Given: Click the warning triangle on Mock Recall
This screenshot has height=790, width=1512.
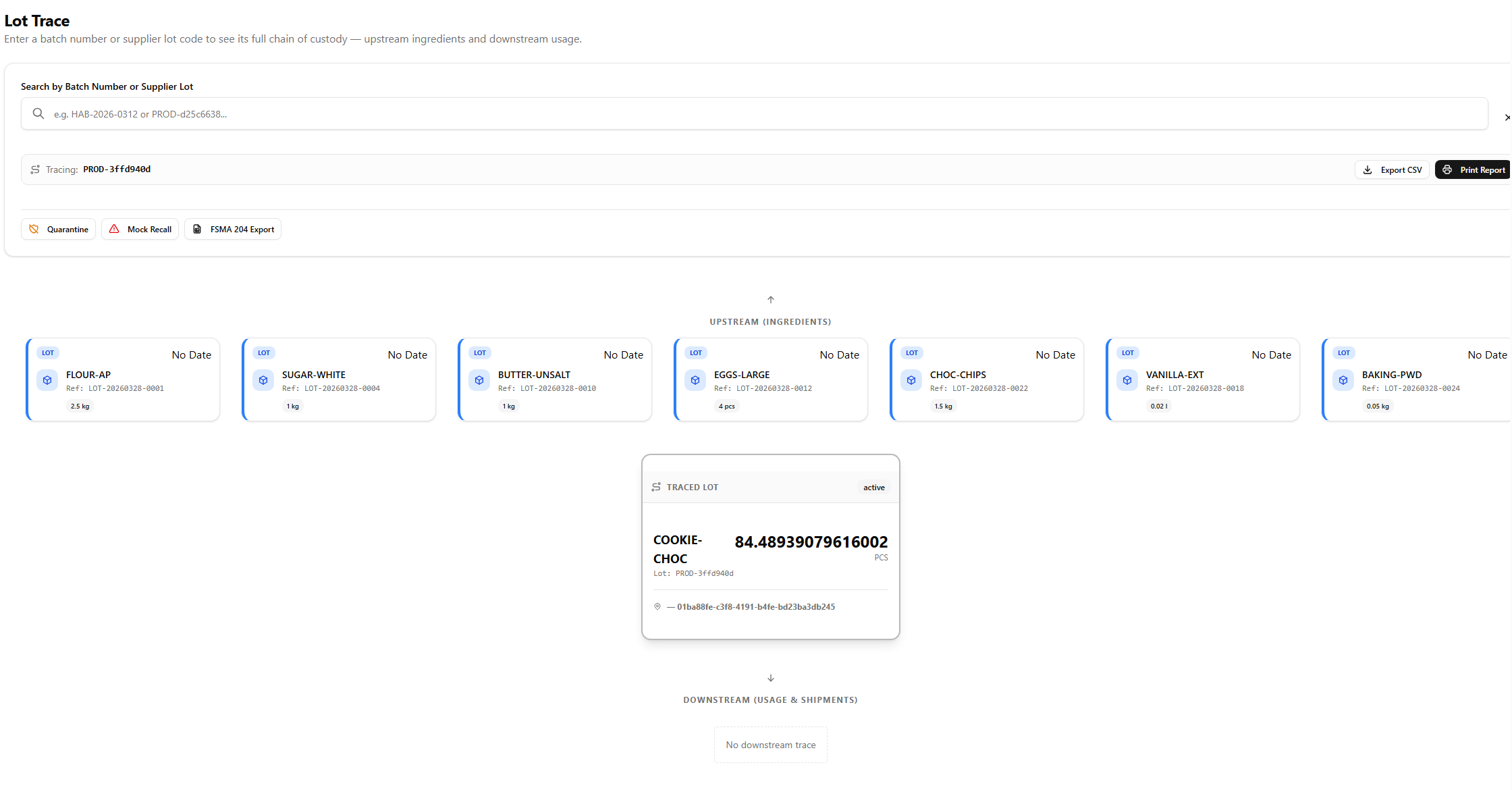Looking at the screenshot, I should [114, 229].
